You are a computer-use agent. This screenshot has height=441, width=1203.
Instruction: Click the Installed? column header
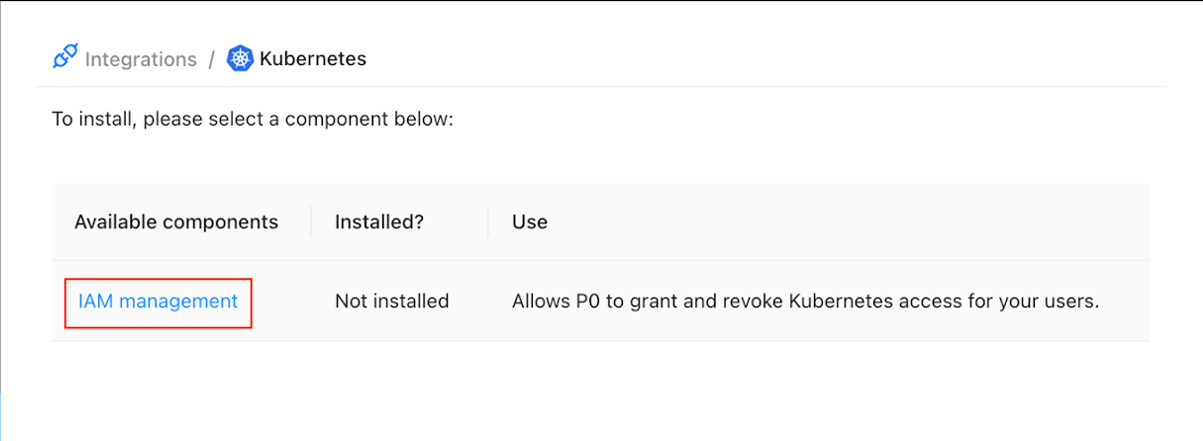click(379, 222)
